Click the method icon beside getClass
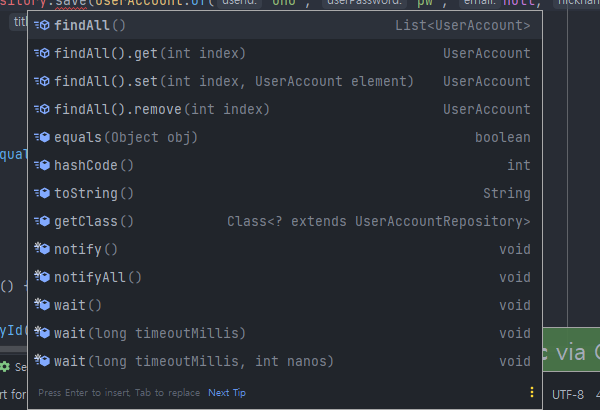The width and height of the screenshot is (600, 410). [x=42, y=221]
